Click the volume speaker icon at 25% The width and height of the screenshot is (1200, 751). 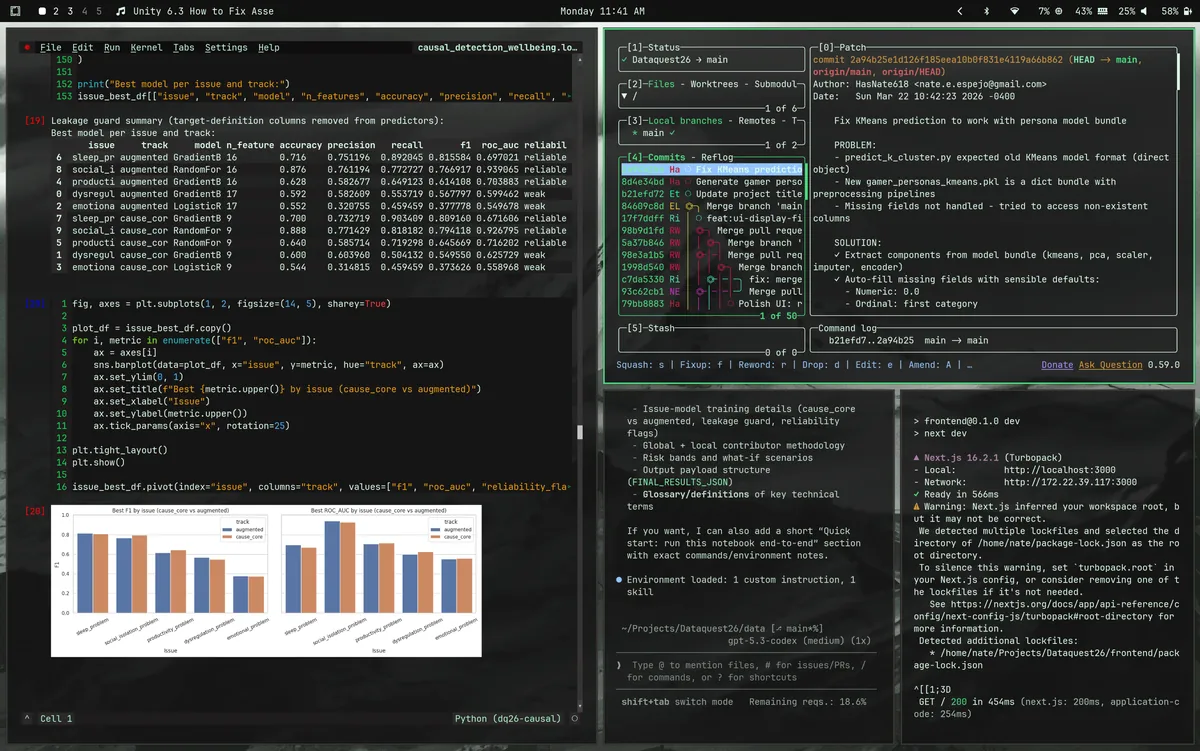tap(1144, 11)
